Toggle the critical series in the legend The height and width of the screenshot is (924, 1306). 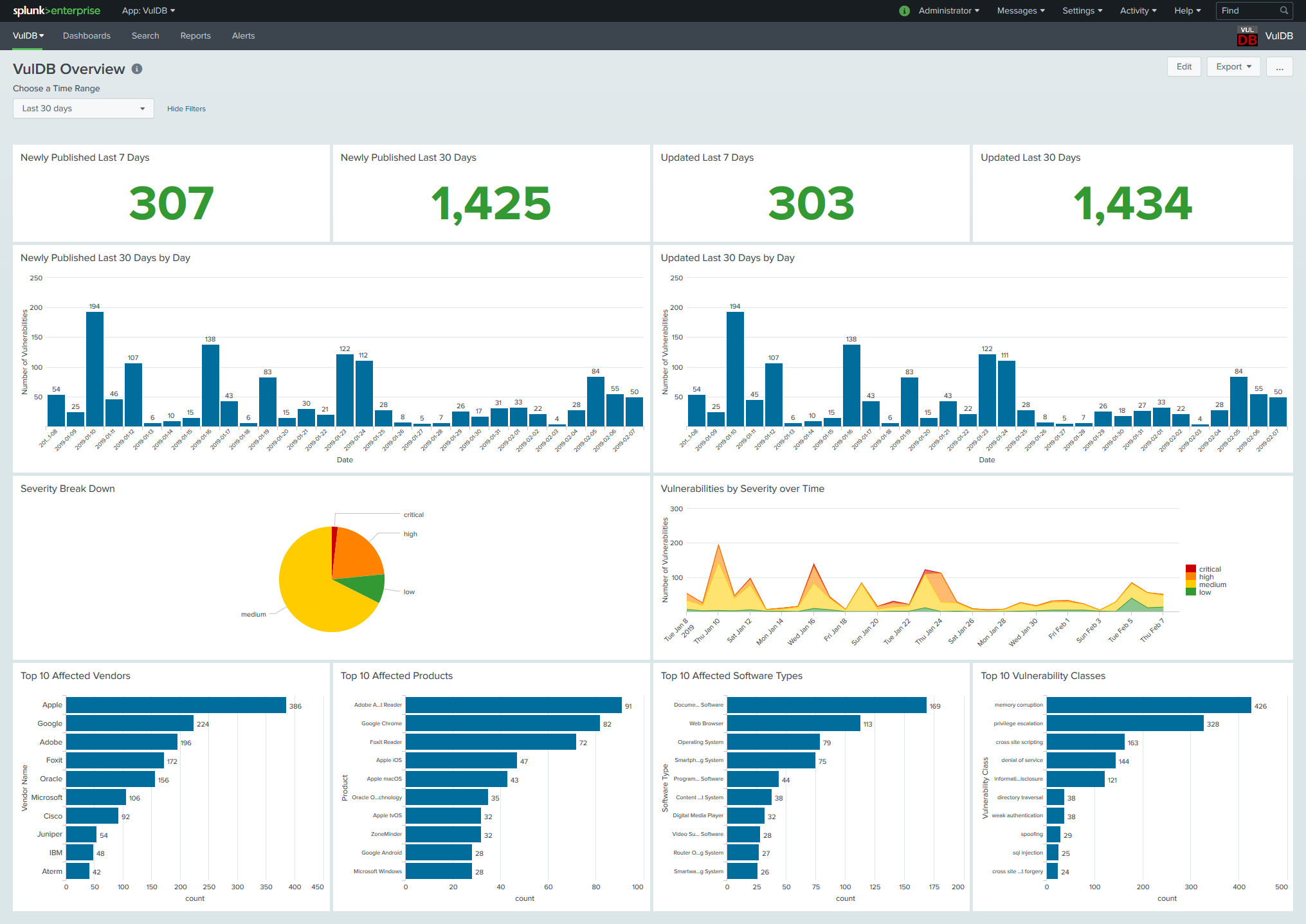coord(1203,569)
